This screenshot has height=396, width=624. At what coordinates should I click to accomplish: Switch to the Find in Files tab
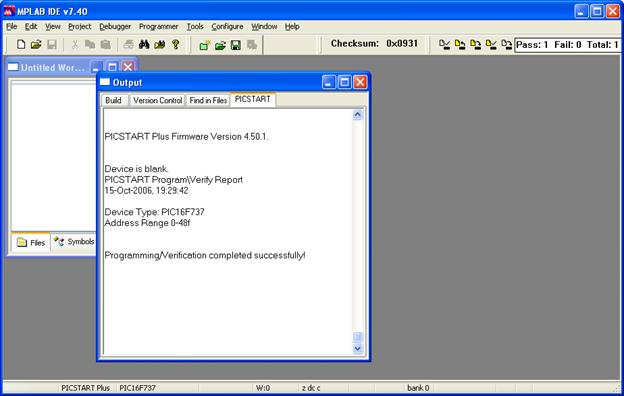pos(208,100)
